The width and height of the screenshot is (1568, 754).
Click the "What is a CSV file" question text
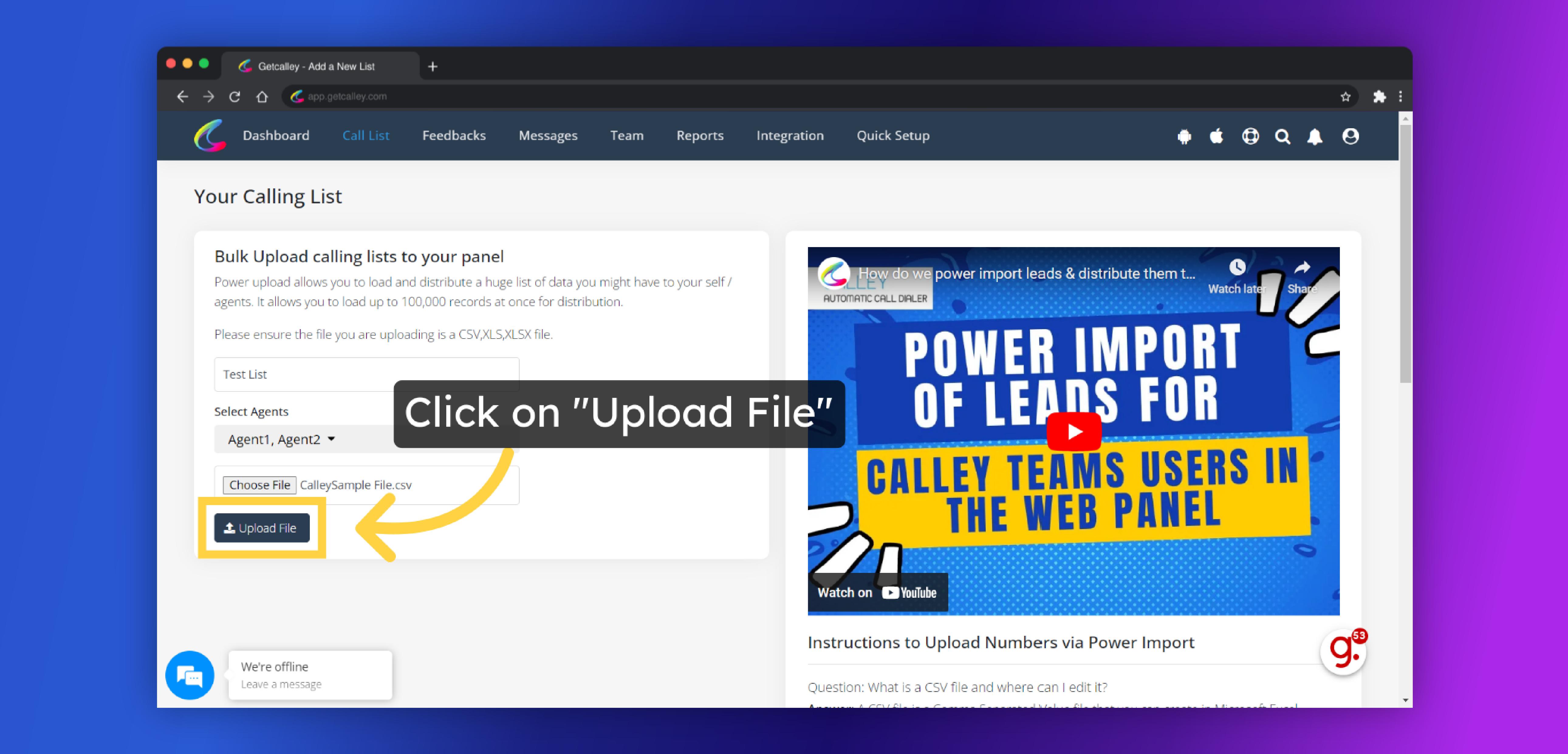click(x=957, y=687)
